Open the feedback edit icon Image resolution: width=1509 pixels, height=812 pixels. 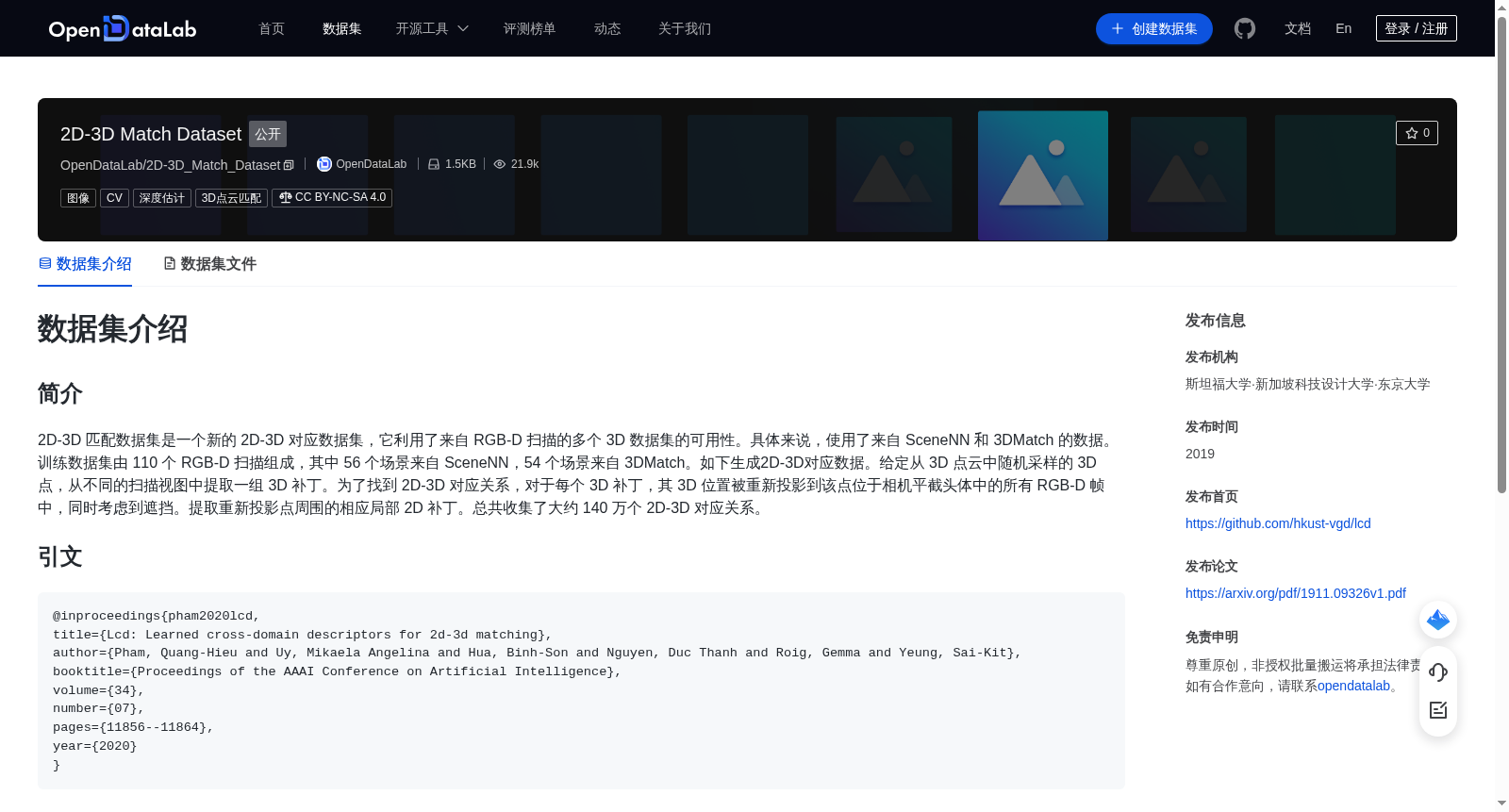[x=1438, y=710]
